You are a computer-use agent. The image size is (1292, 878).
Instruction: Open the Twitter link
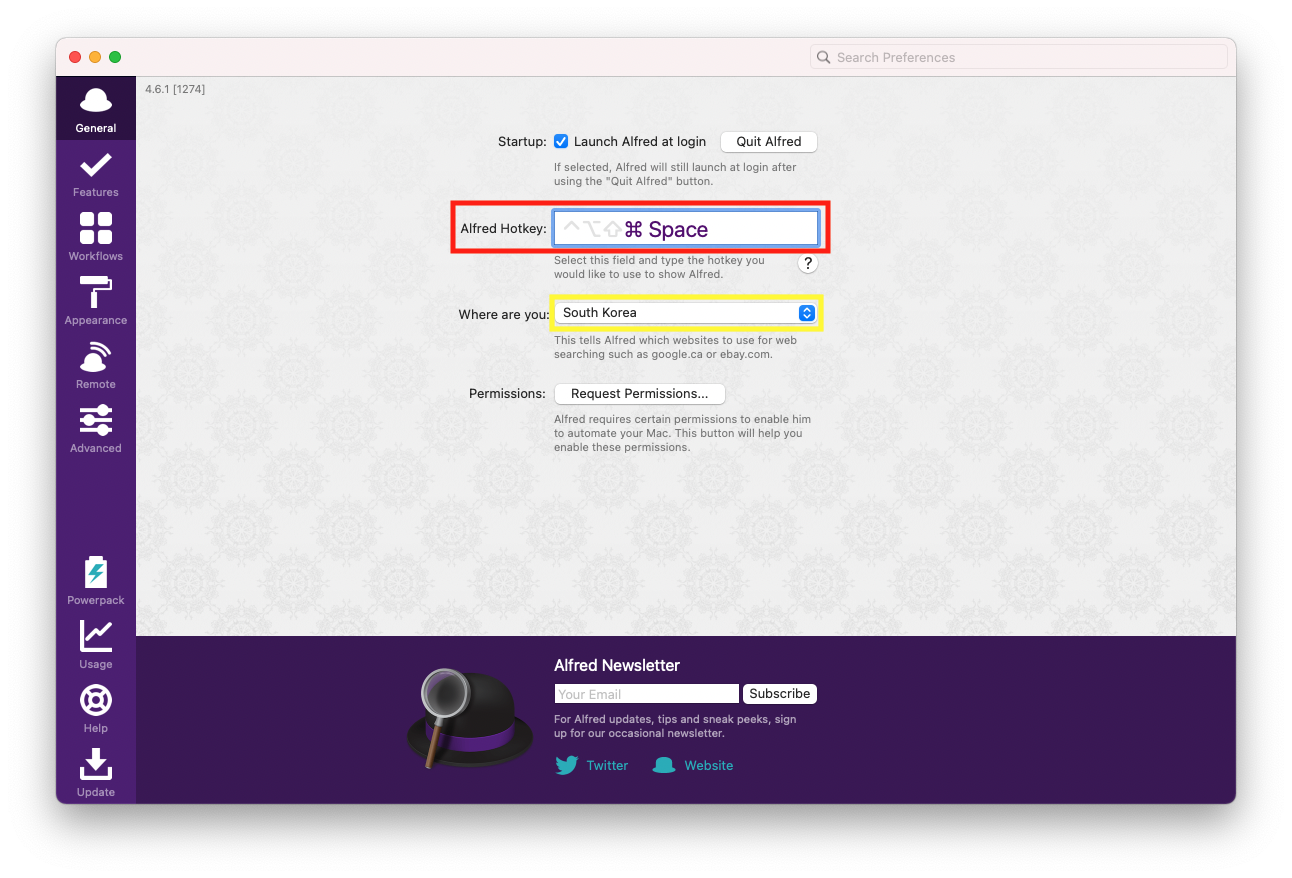coord(607,765)
